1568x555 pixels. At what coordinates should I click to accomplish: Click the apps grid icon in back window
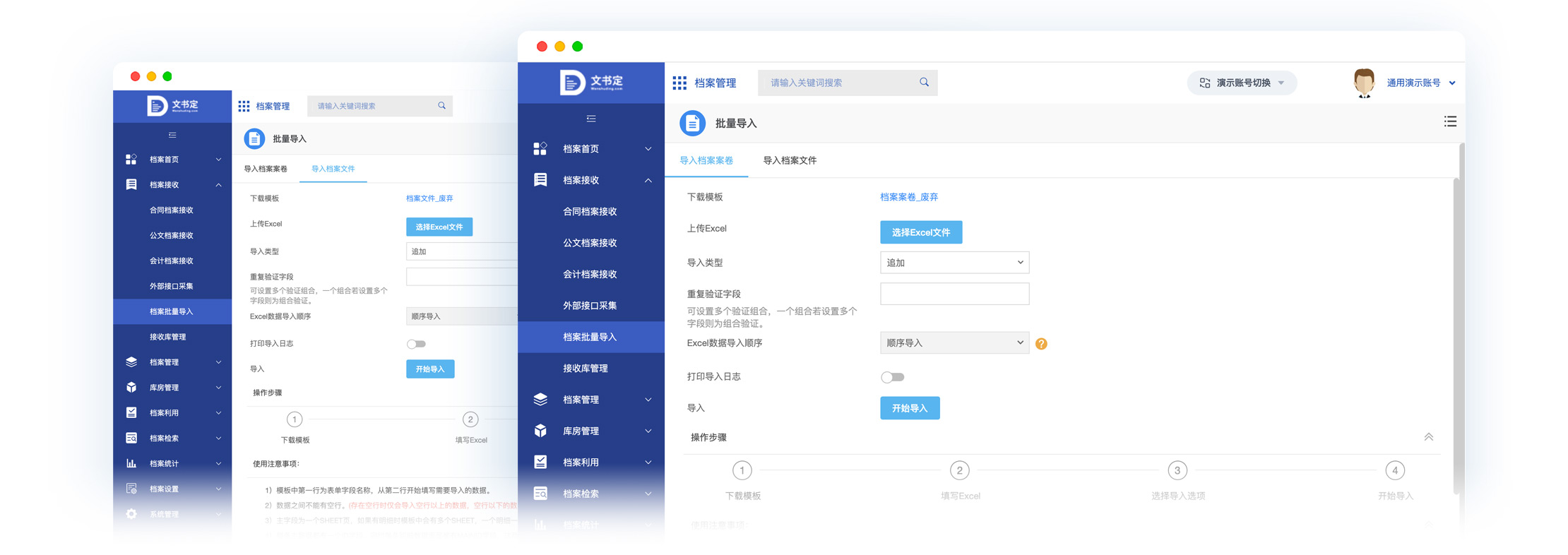click(x=244, y=106)
